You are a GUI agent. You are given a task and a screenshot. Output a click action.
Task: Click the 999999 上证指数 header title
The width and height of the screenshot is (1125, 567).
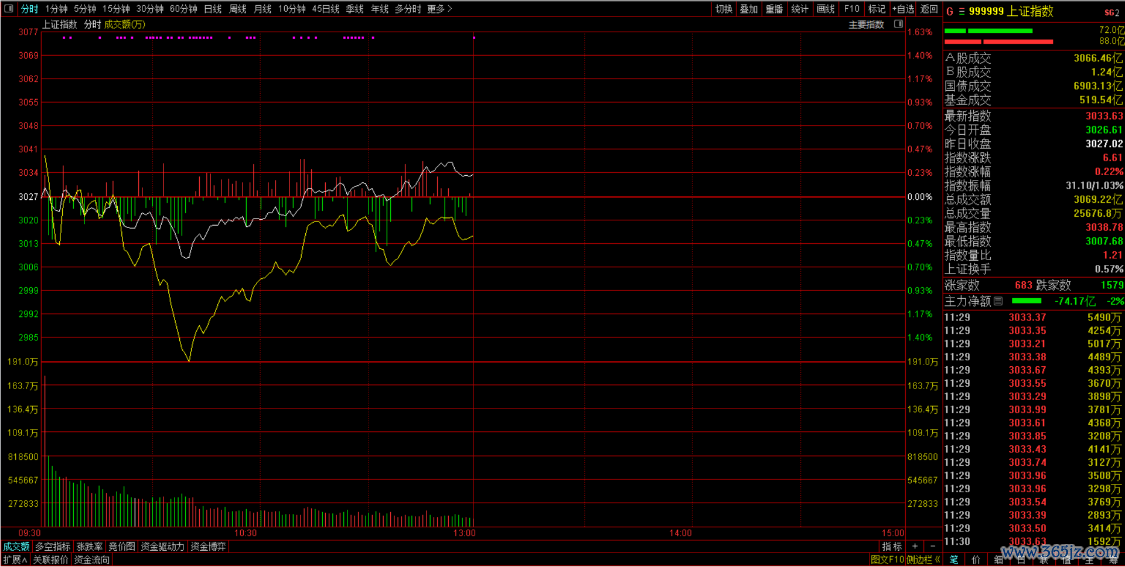1011,11
